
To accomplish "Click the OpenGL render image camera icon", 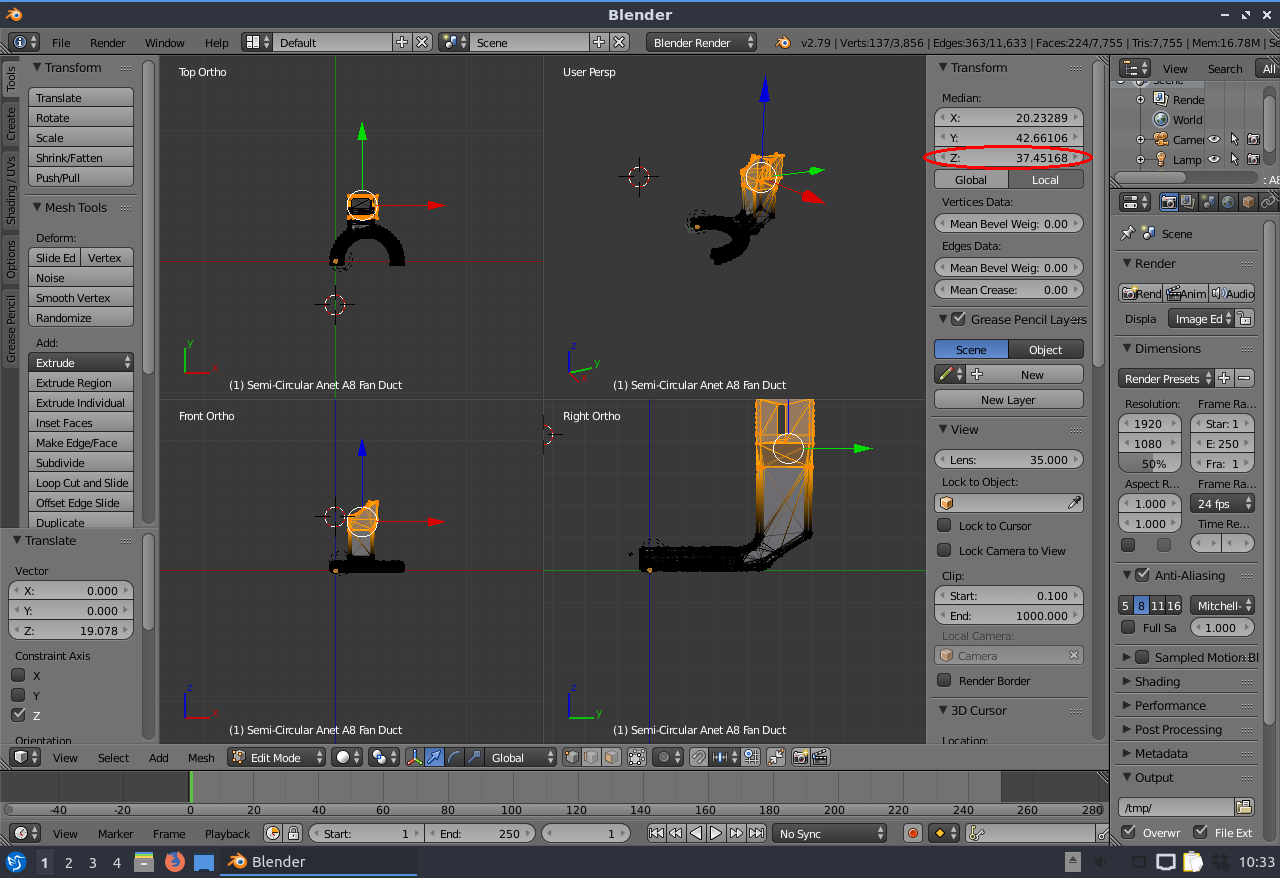I will click(x=800, y=758).
